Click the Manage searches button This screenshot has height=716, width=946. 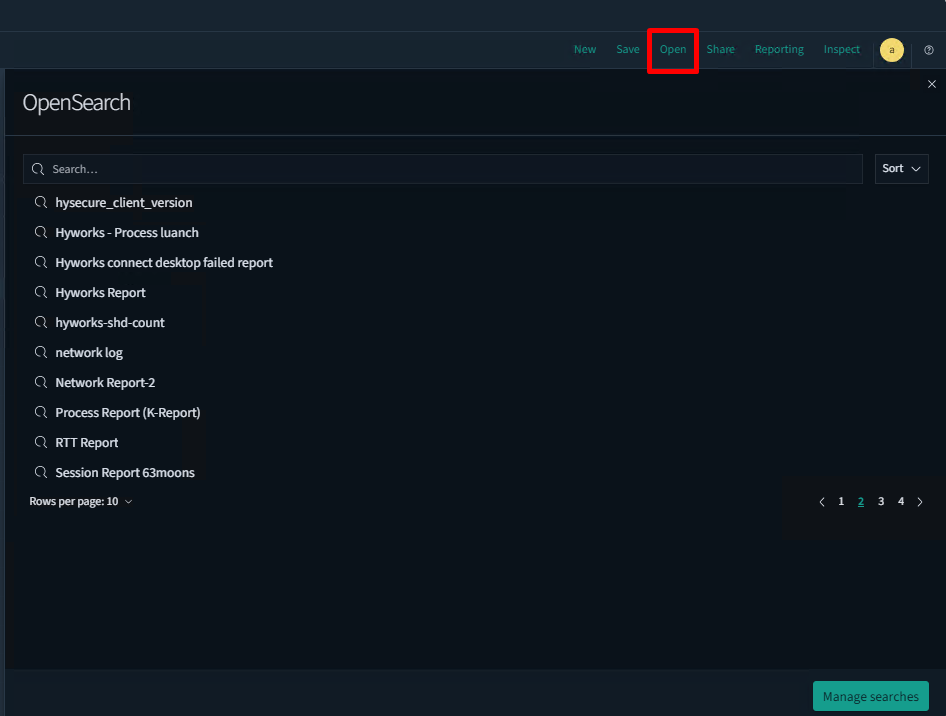tap(870, 697)
